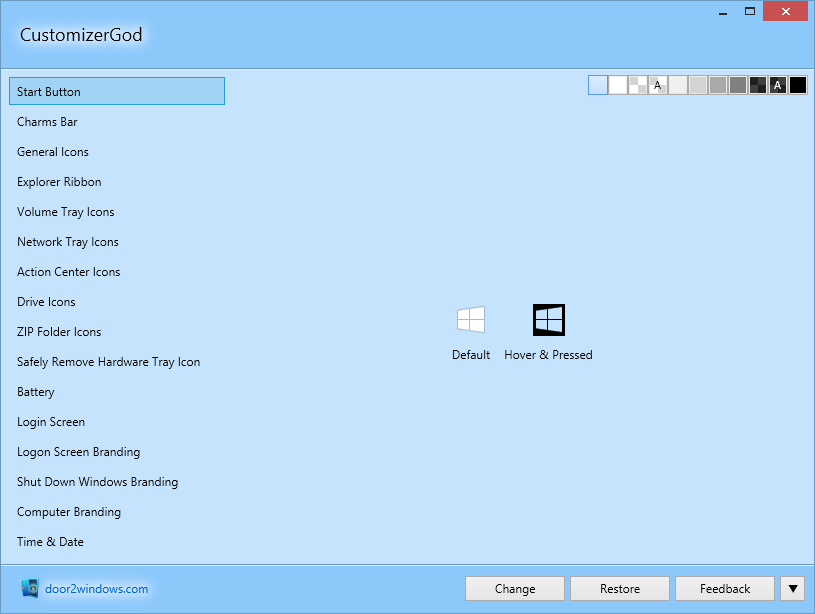Show Network Tray Icons category
This screenshot has width=815, height=614.
[x=117, y=242]
